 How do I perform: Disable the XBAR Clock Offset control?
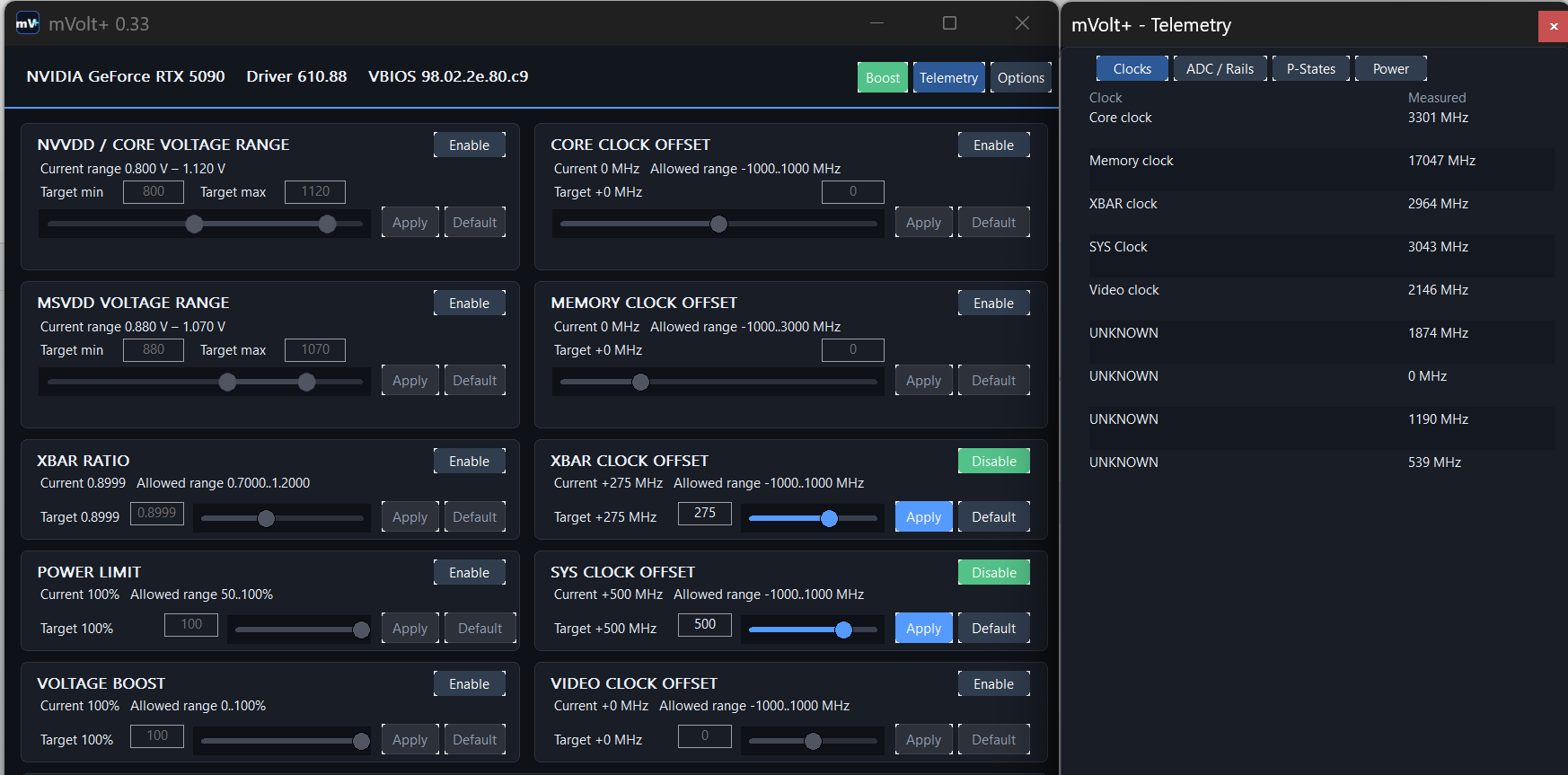click(994, 462)
